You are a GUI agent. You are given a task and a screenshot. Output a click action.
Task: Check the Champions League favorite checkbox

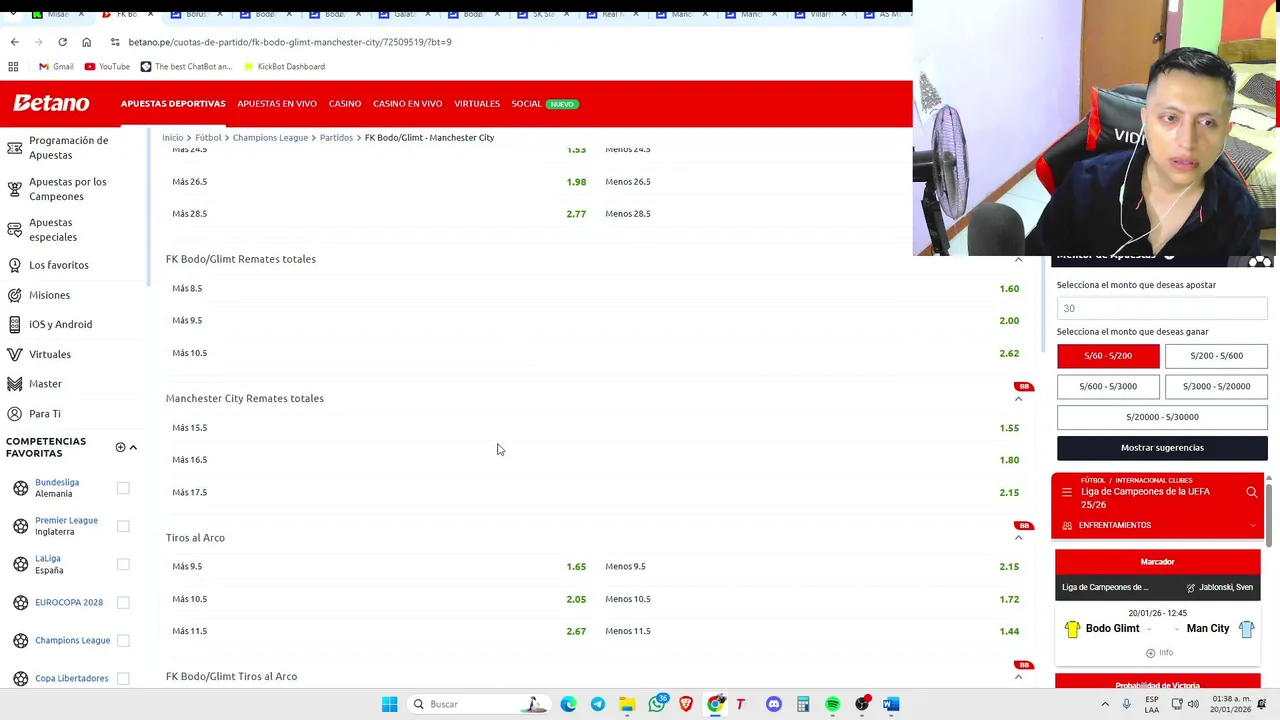(x=123, y=640)
